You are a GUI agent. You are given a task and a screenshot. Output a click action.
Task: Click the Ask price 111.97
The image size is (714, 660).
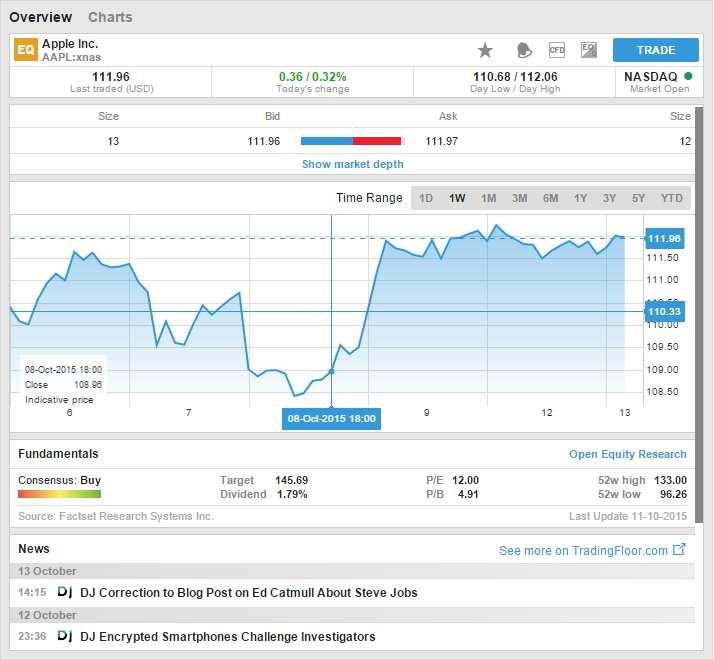click(x=442, y=141)
